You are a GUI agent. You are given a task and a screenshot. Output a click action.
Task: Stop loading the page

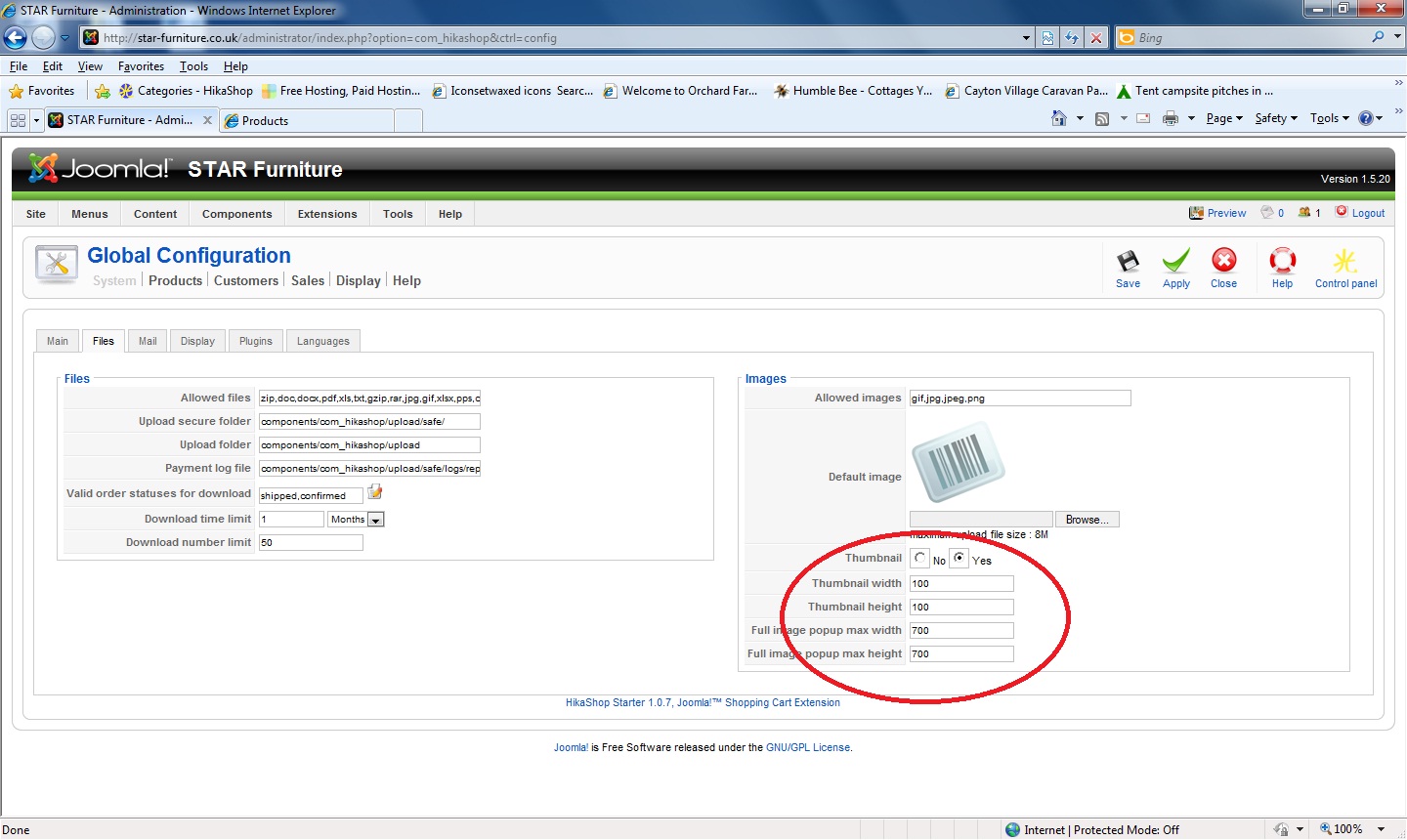(x=1096, y=38)
